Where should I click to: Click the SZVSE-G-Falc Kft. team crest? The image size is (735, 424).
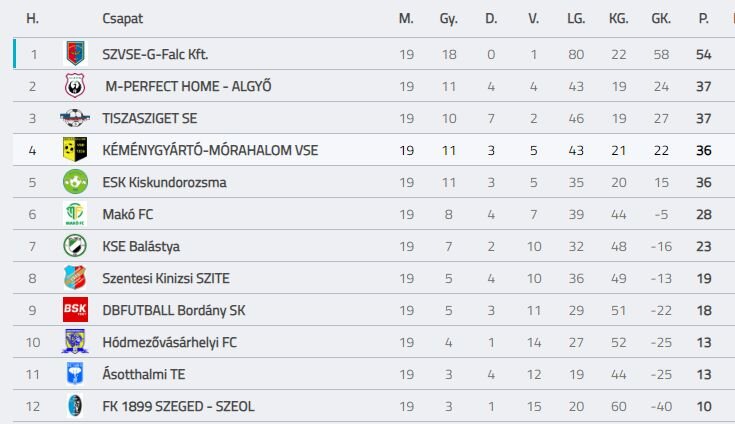tap(75, 53)
